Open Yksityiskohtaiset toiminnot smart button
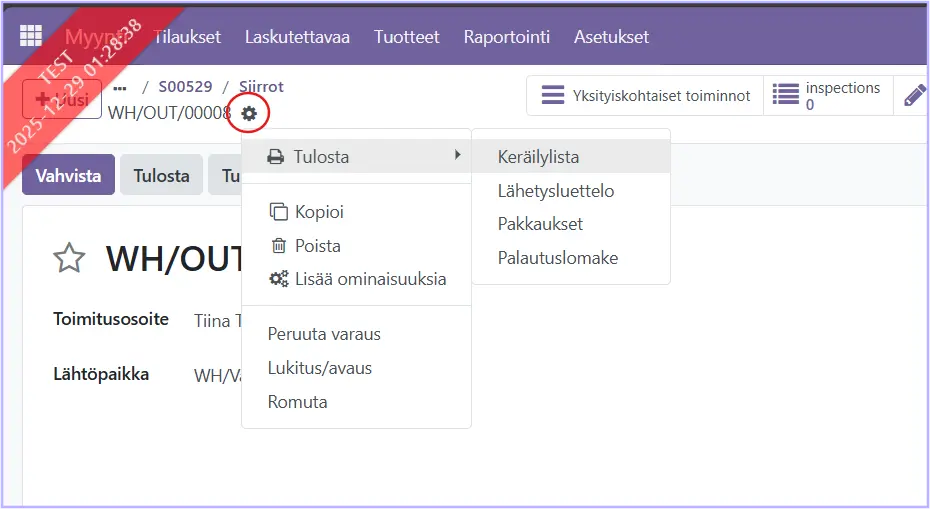 tap(645, 96)
